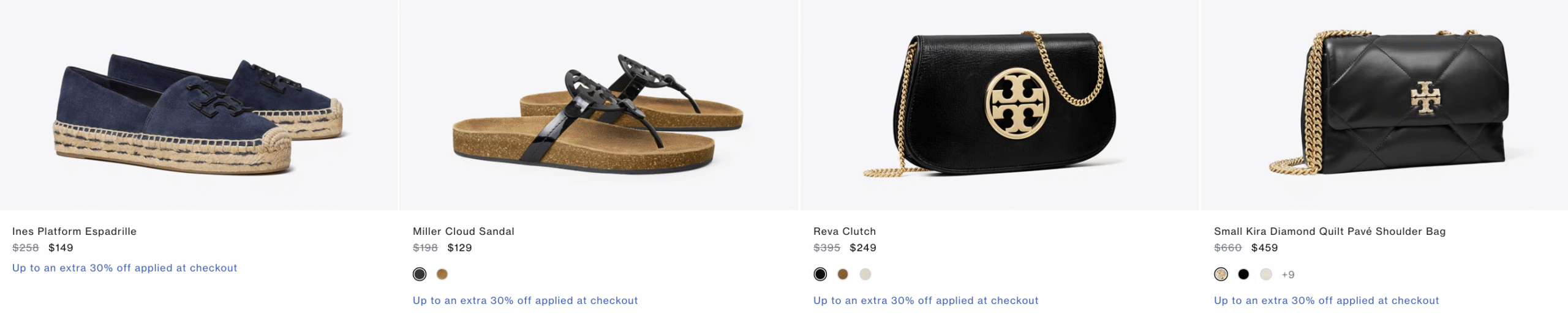Choose tan swatch for Miller Cloud Sandal
This screenshot has width=1568, height=318.
442,274
